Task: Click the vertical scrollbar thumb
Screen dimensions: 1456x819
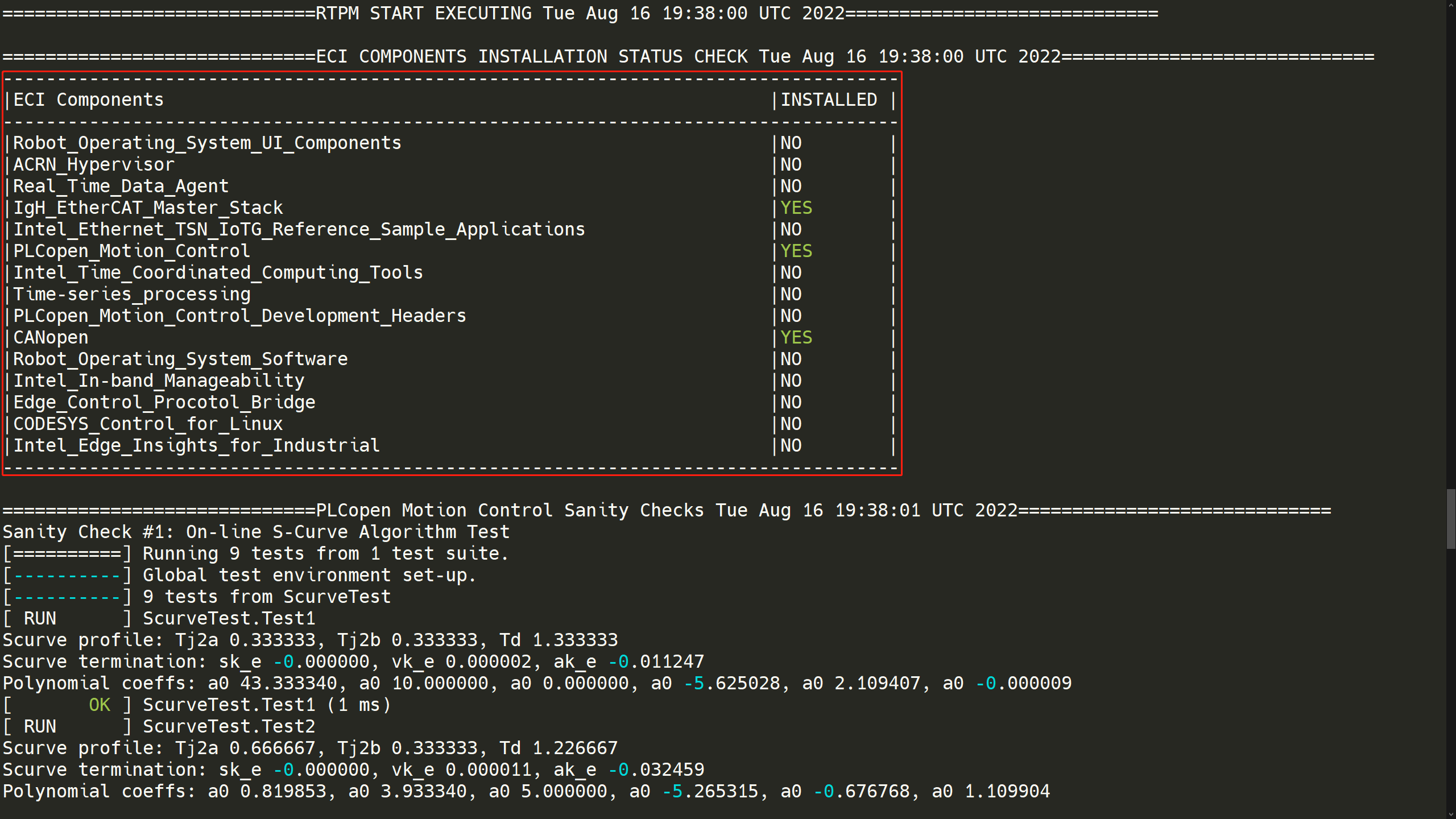Action: coord(1451,519)
